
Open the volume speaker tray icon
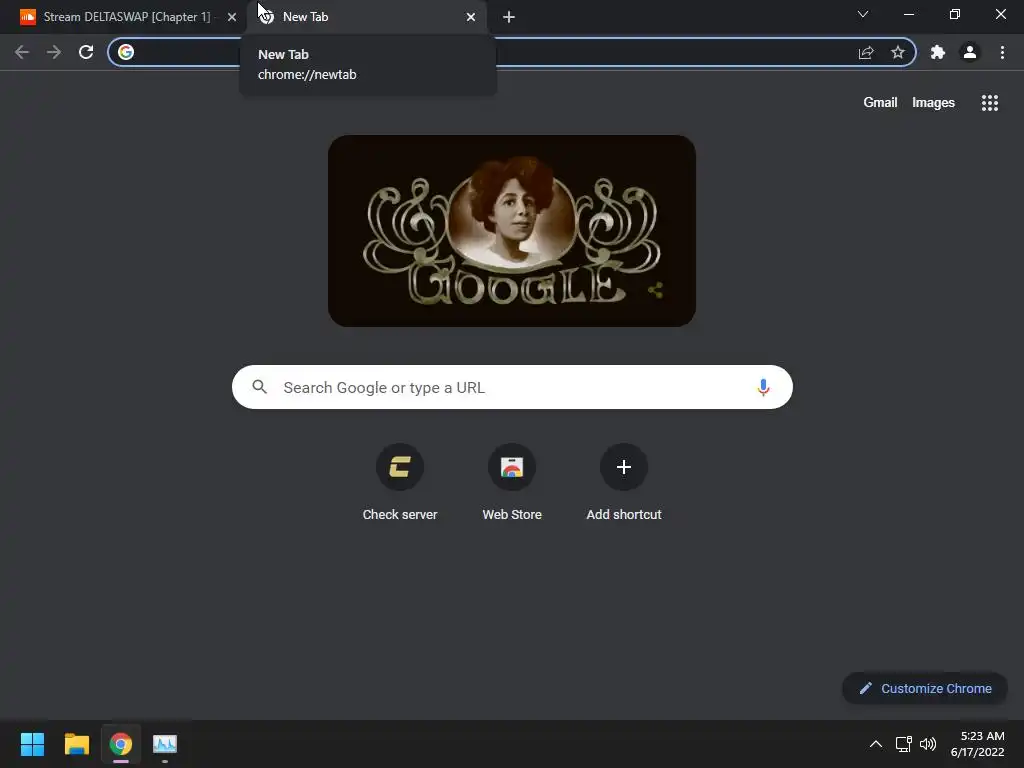point(927,744)
